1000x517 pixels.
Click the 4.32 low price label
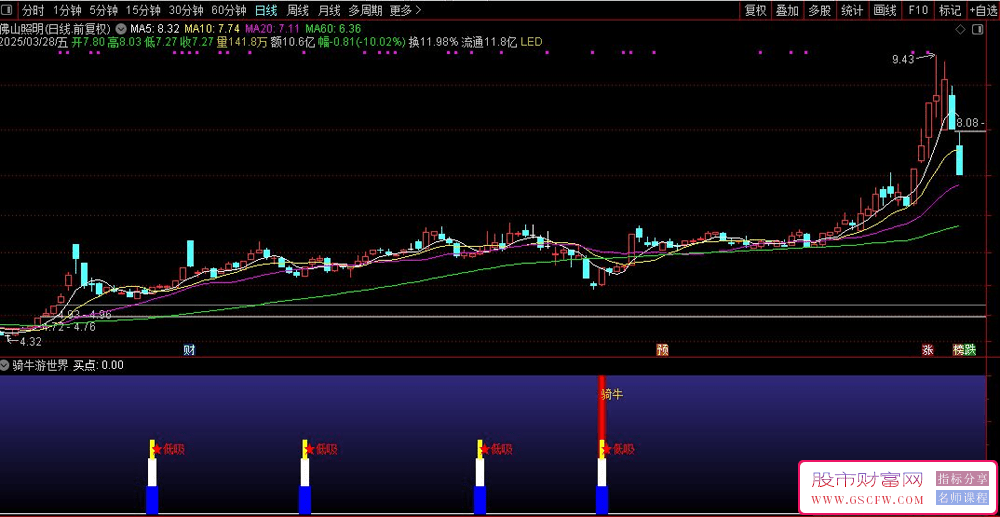(x=30, y=342)
